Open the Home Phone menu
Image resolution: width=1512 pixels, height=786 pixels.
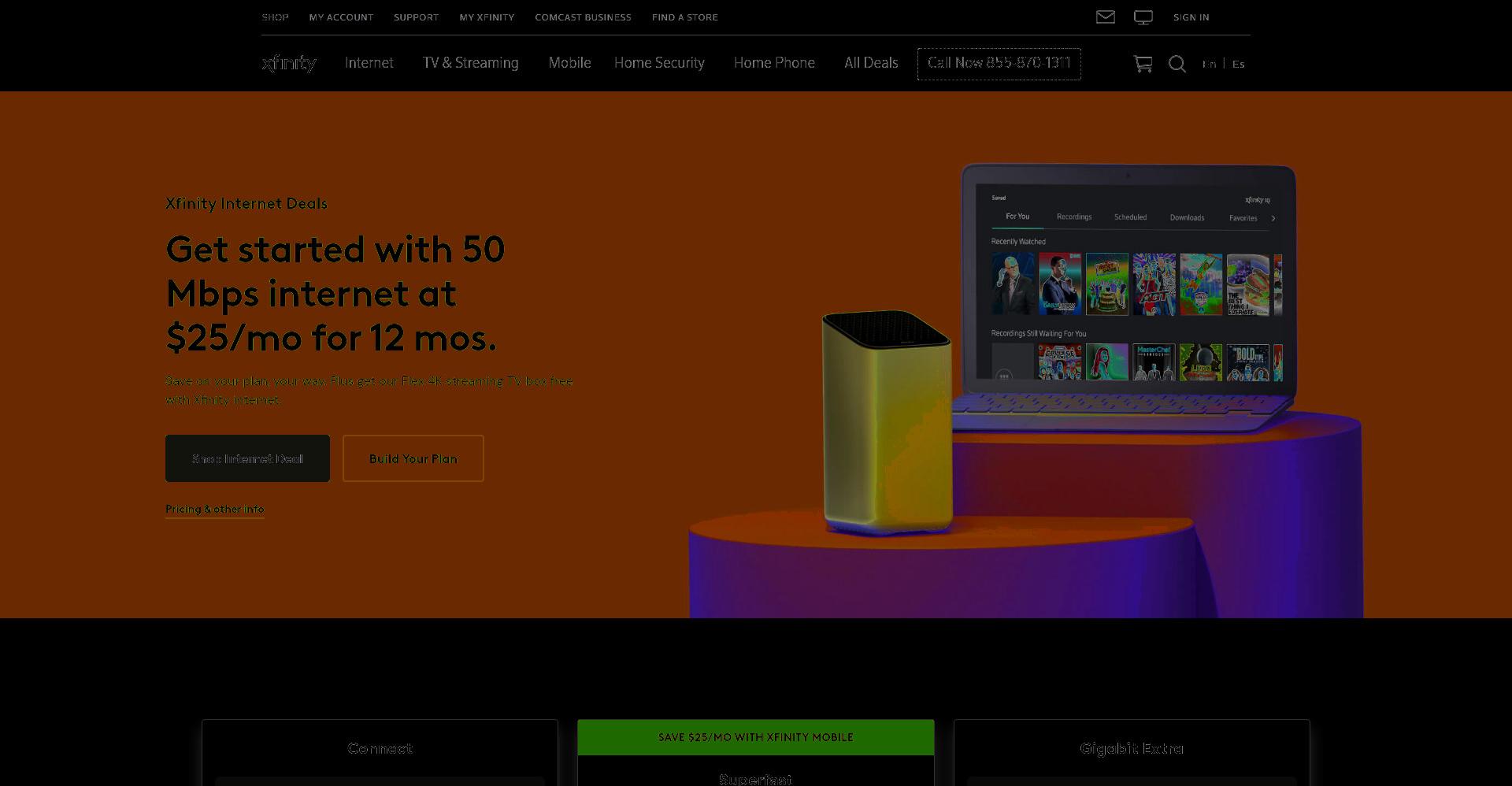(774, 63)
